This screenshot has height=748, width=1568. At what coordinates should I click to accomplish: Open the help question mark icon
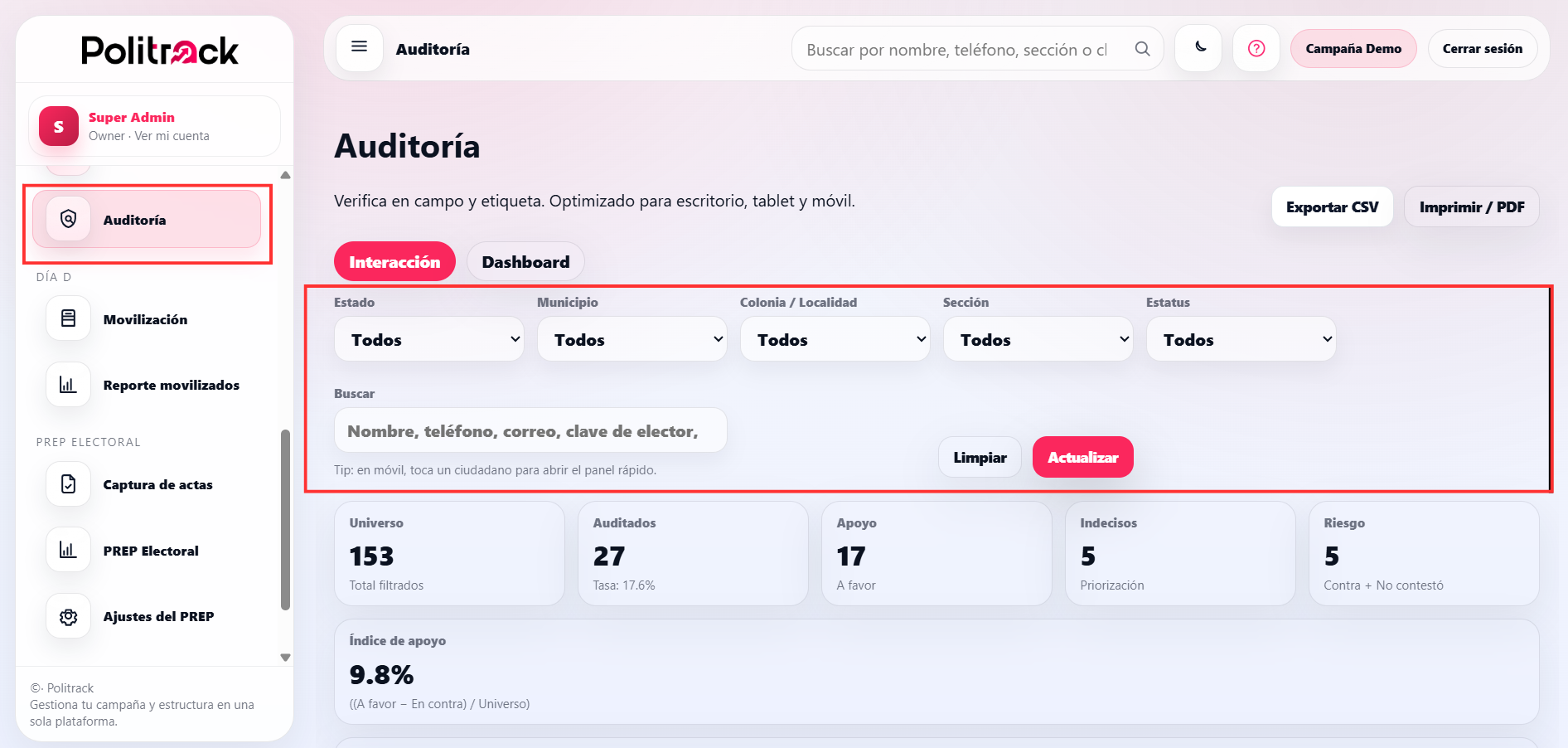[1256, 48]
